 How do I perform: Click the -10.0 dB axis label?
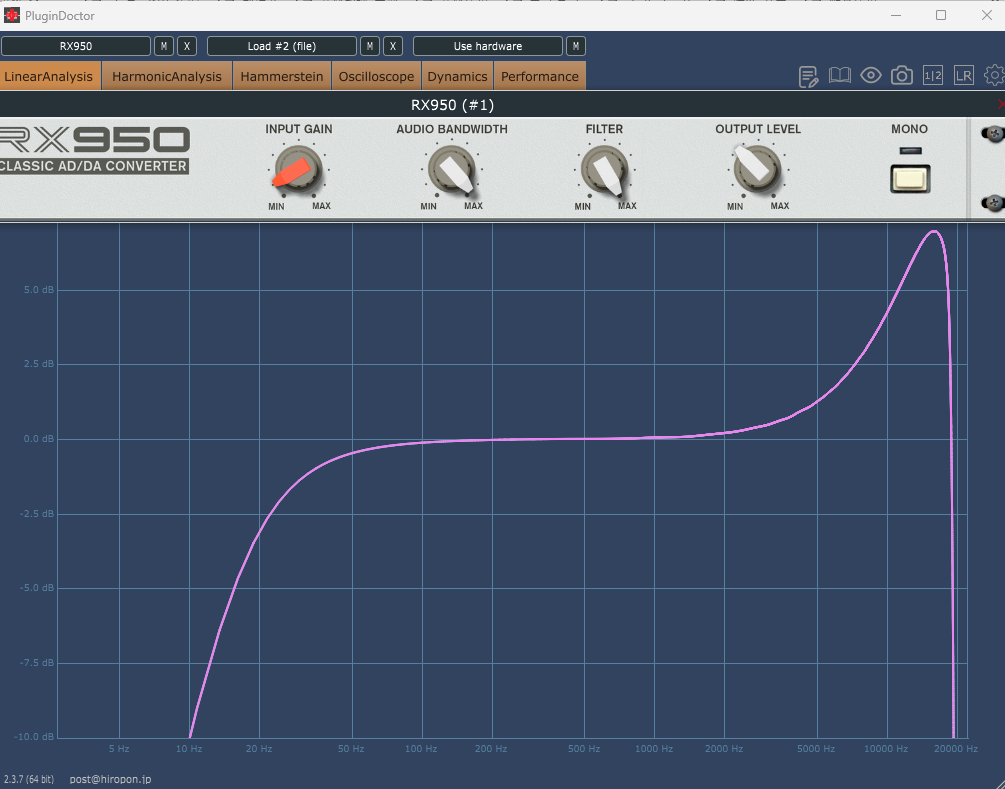[x=34, y=737]
